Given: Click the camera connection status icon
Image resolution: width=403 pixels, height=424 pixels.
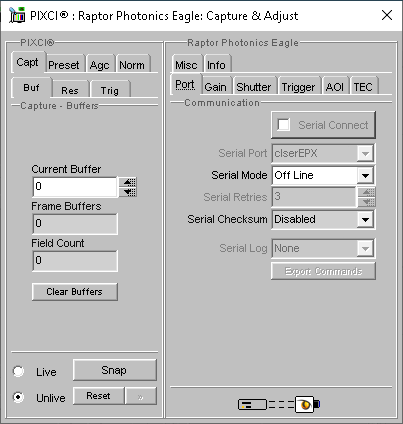Looking at the screenshot, I should point(279,404).
